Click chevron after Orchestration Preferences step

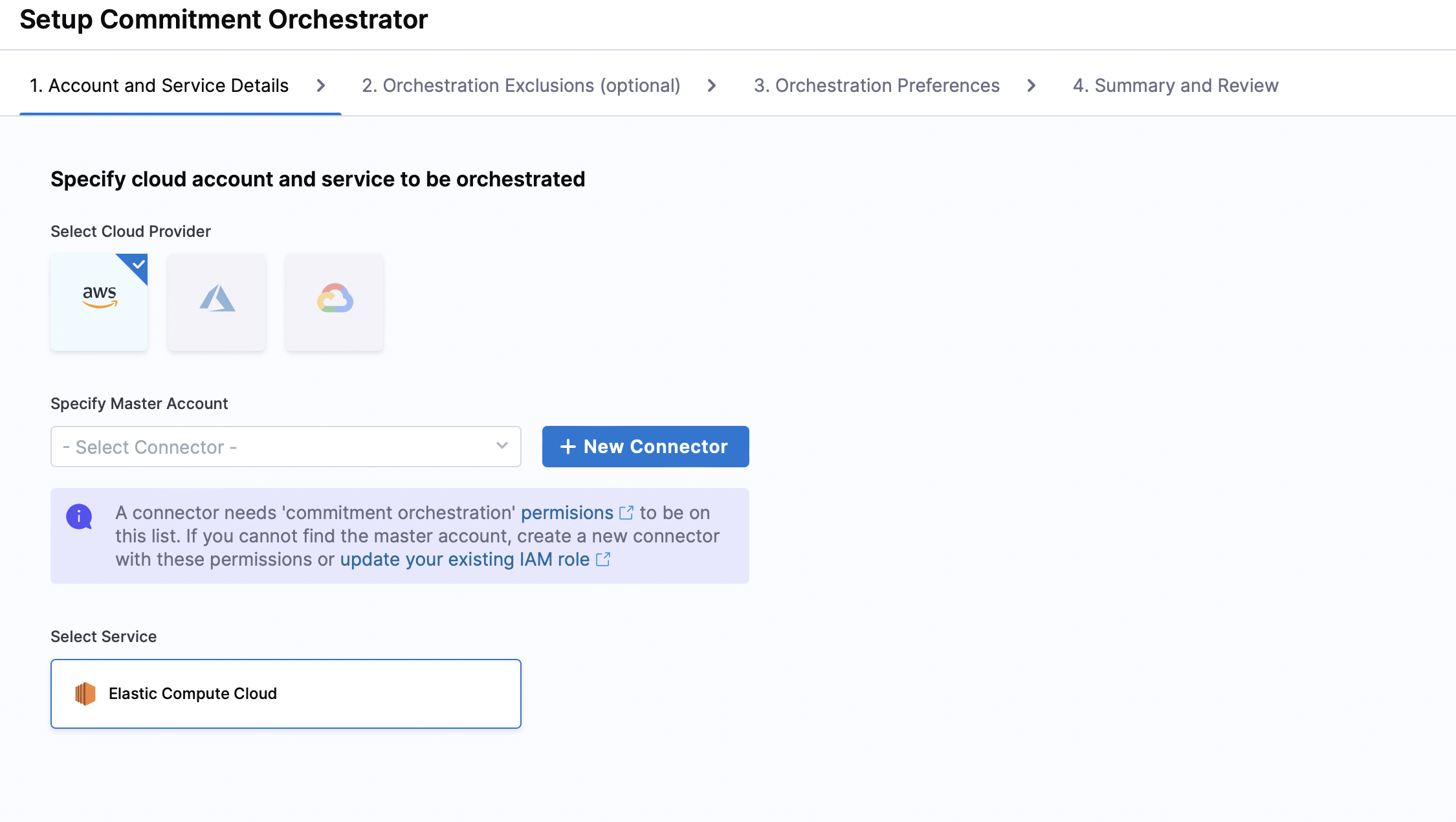pyautogui.click(x=1031, y=85)
